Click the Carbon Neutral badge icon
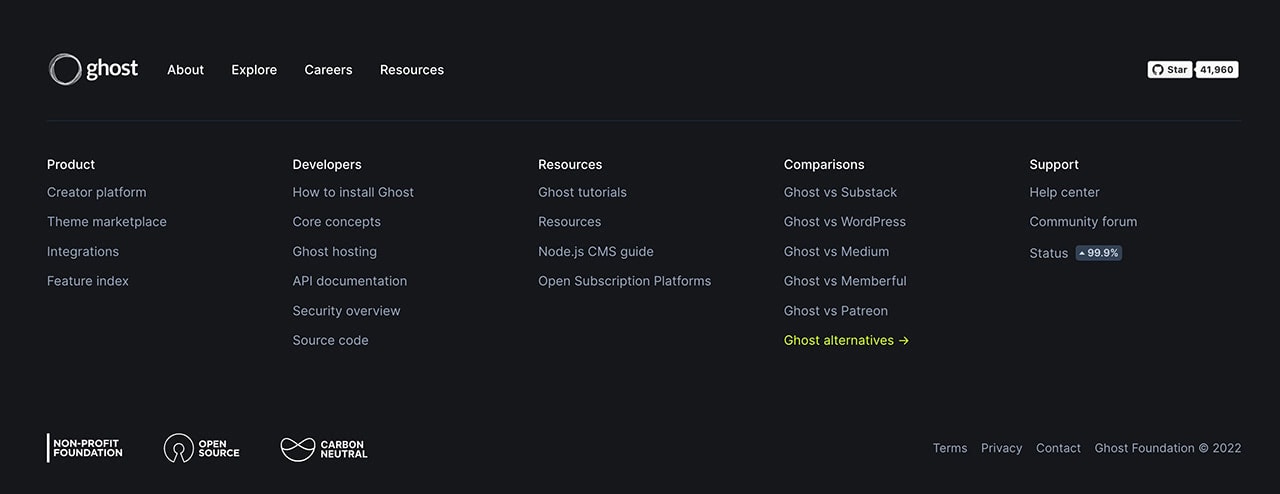 pos(297,449)
